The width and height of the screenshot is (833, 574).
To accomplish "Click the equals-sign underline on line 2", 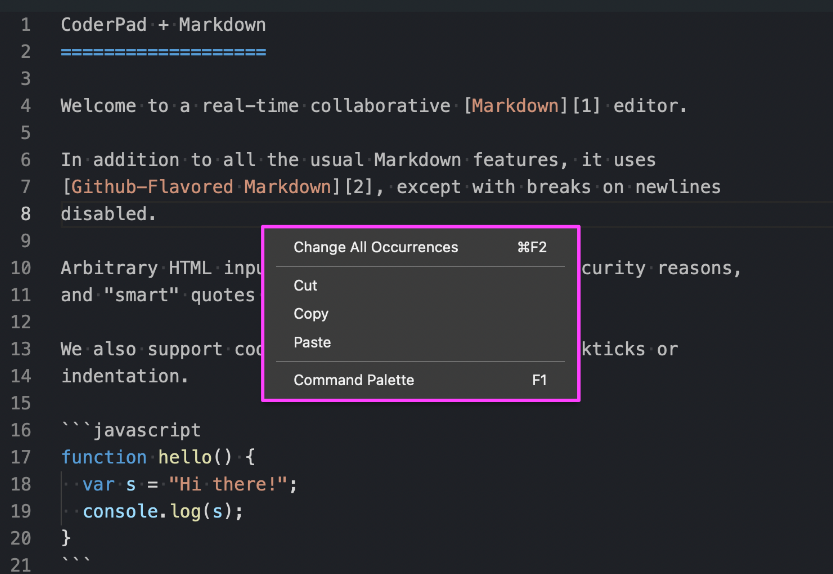I will click(x=163, y=51).
